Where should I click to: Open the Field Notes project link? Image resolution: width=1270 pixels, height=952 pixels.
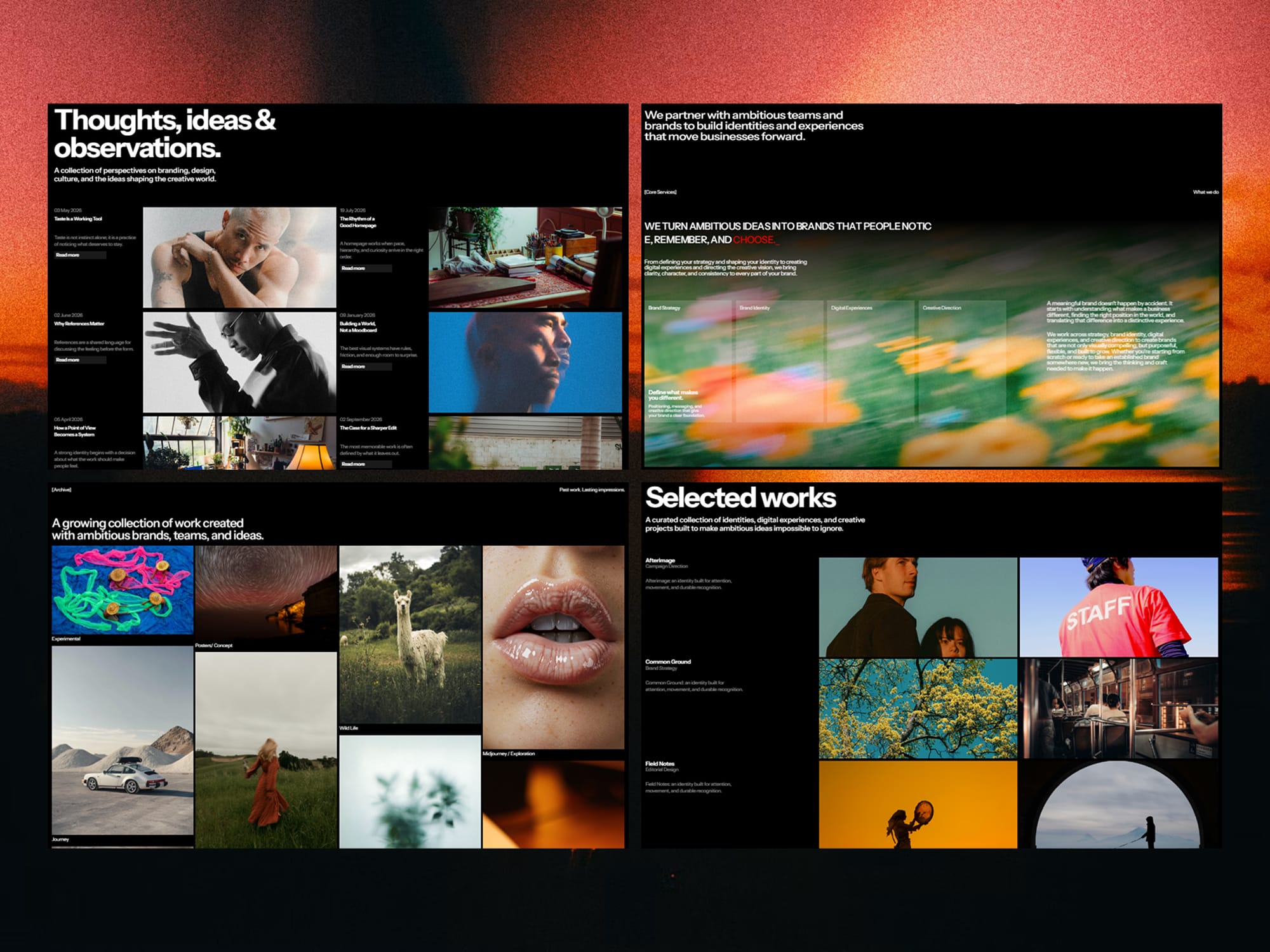tap(660, 764)
